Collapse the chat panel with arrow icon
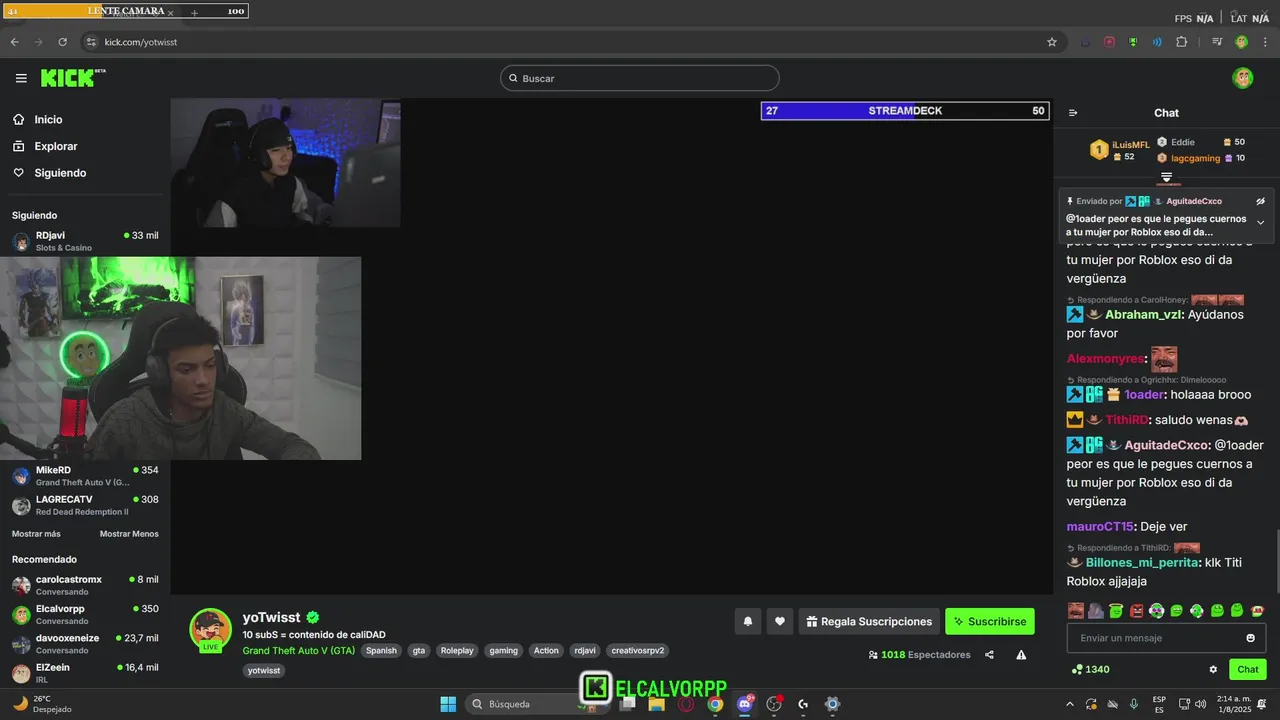The image size is (1280, 720). point(1073,113)
